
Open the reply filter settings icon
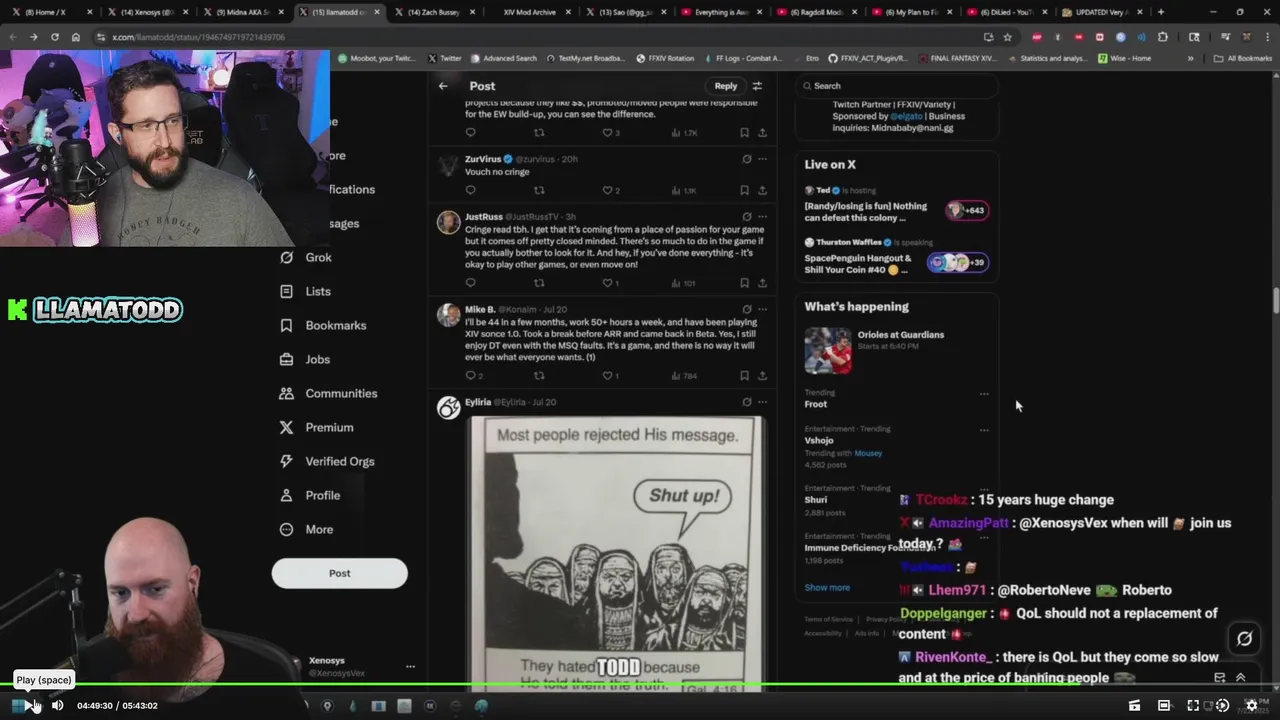757,86
